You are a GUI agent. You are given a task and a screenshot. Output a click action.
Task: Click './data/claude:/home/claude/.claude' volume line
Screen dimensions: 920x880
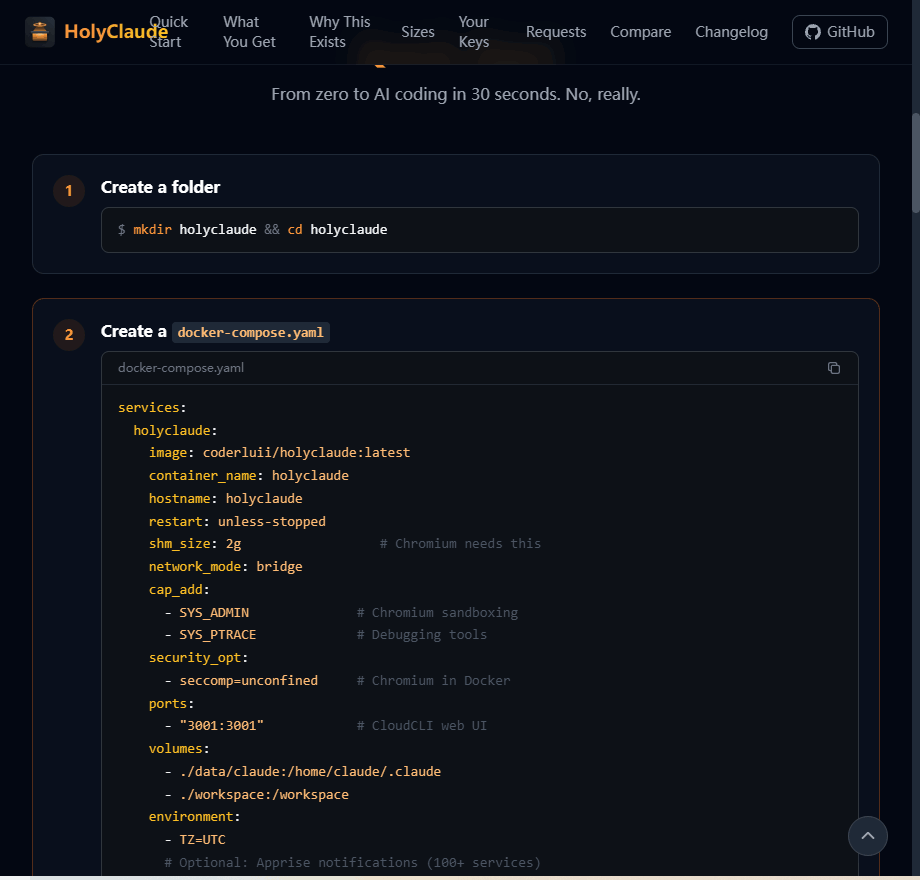[310, 771]
